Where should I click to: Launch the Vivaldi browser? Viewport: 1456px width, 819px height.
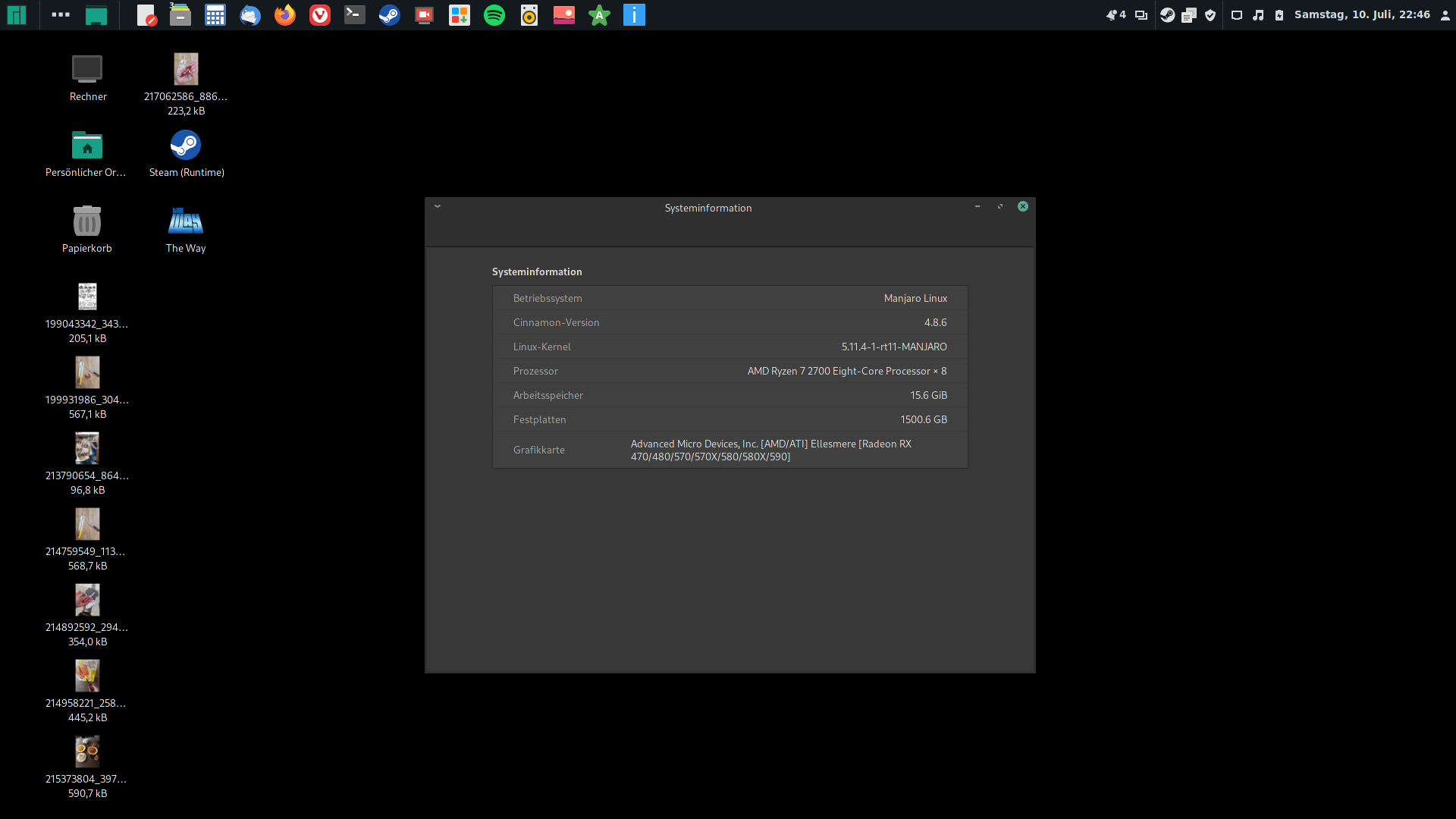(x=320, y=15)
